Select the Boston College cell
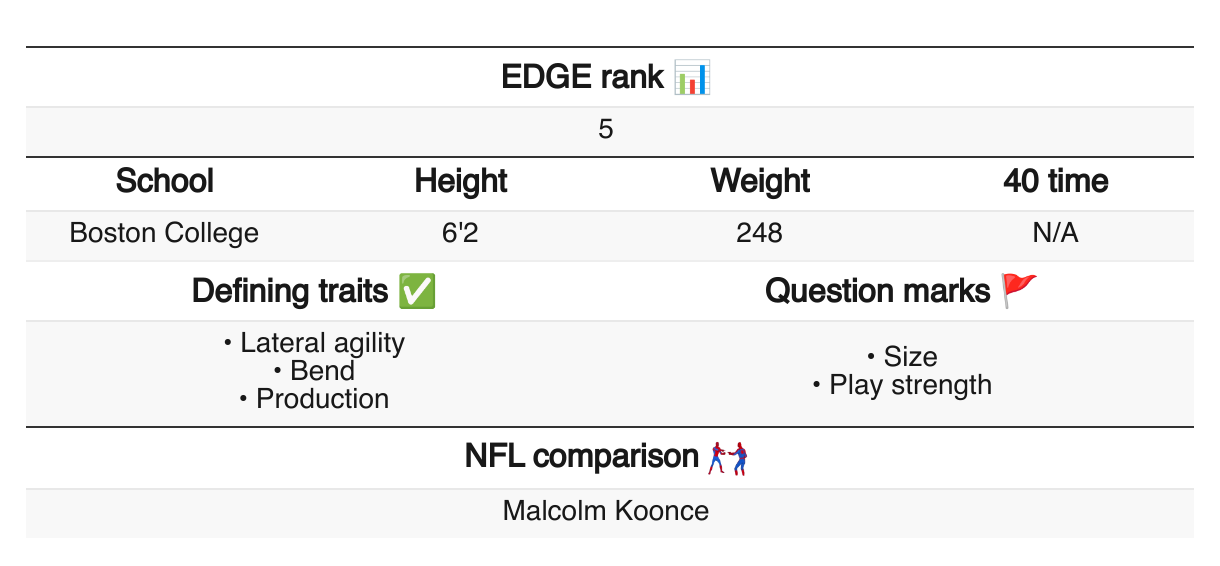1220x566 pixels. 164,233
